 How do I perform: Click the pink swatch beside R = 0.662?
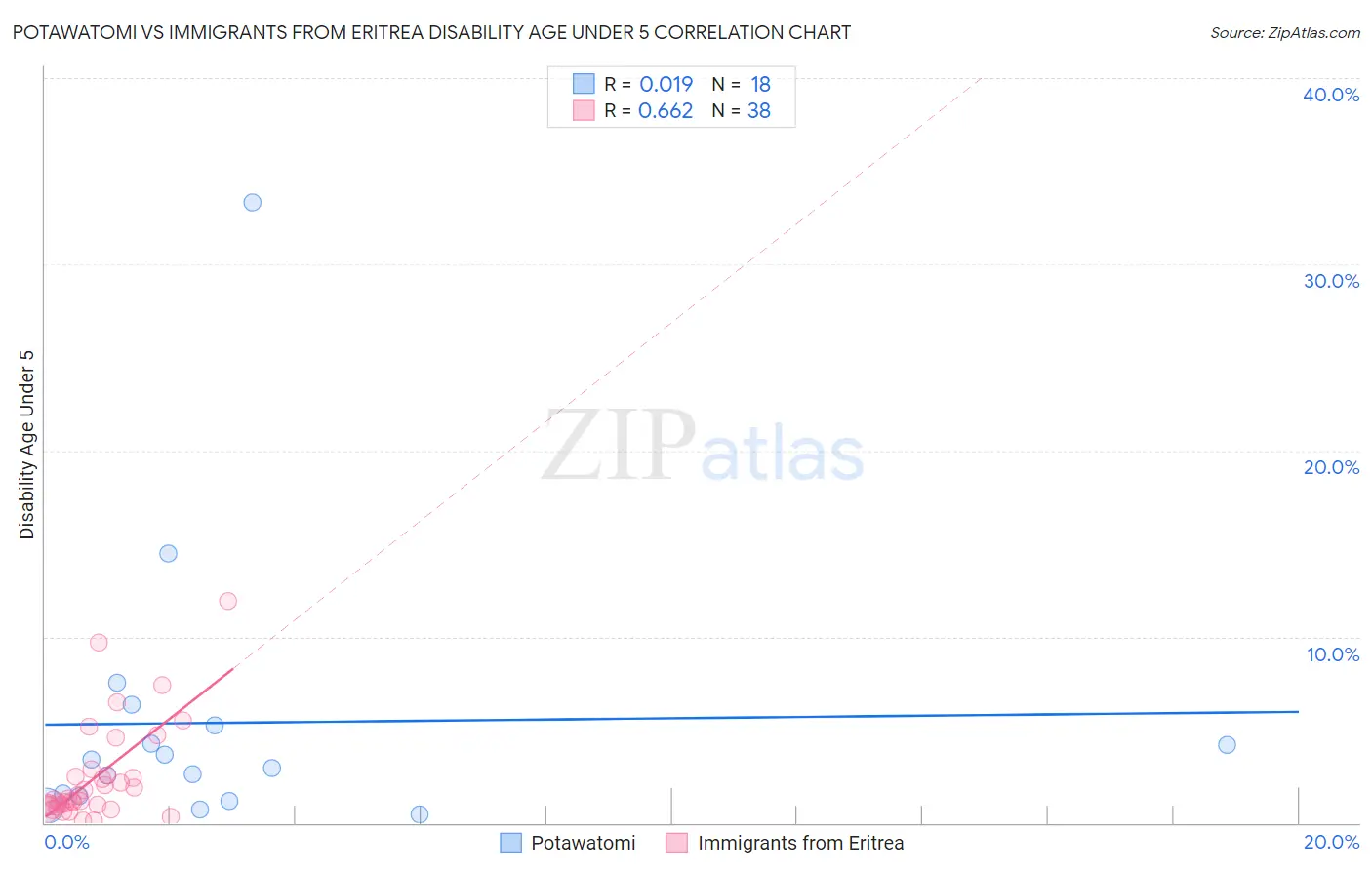click(x=584, y=110)
